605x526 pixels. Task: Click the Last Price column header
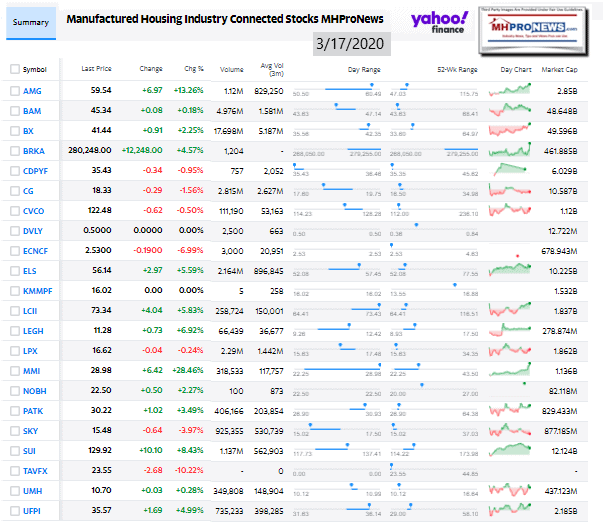click(95, 69)
